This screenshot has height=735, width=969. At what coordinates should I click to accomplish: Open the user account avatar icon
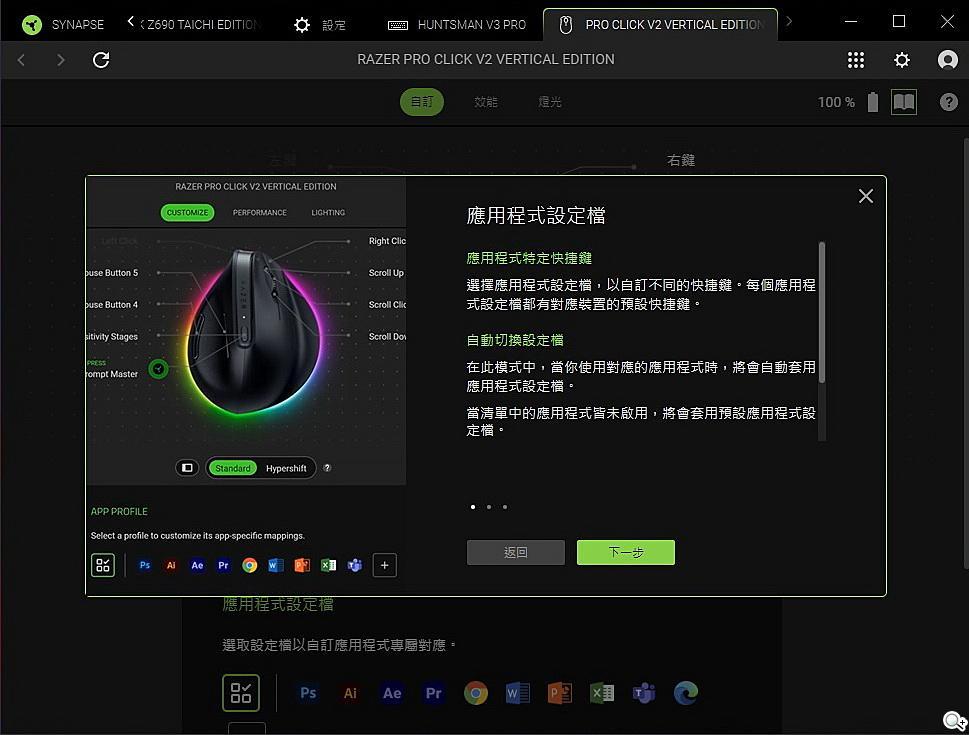pos(947,60)
